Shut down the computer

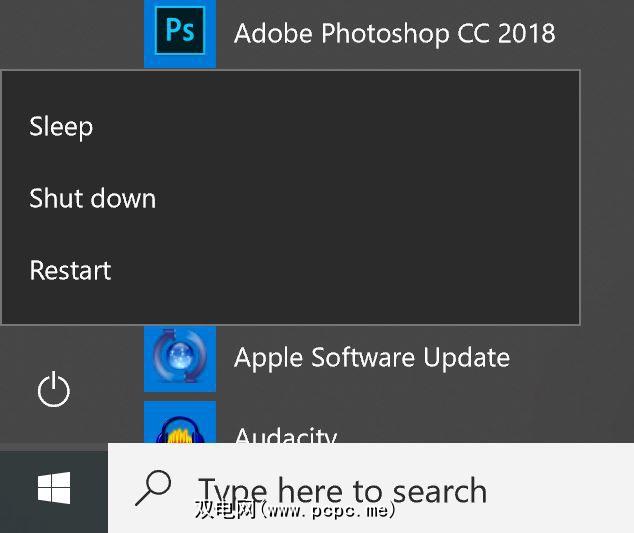point(92,198)
